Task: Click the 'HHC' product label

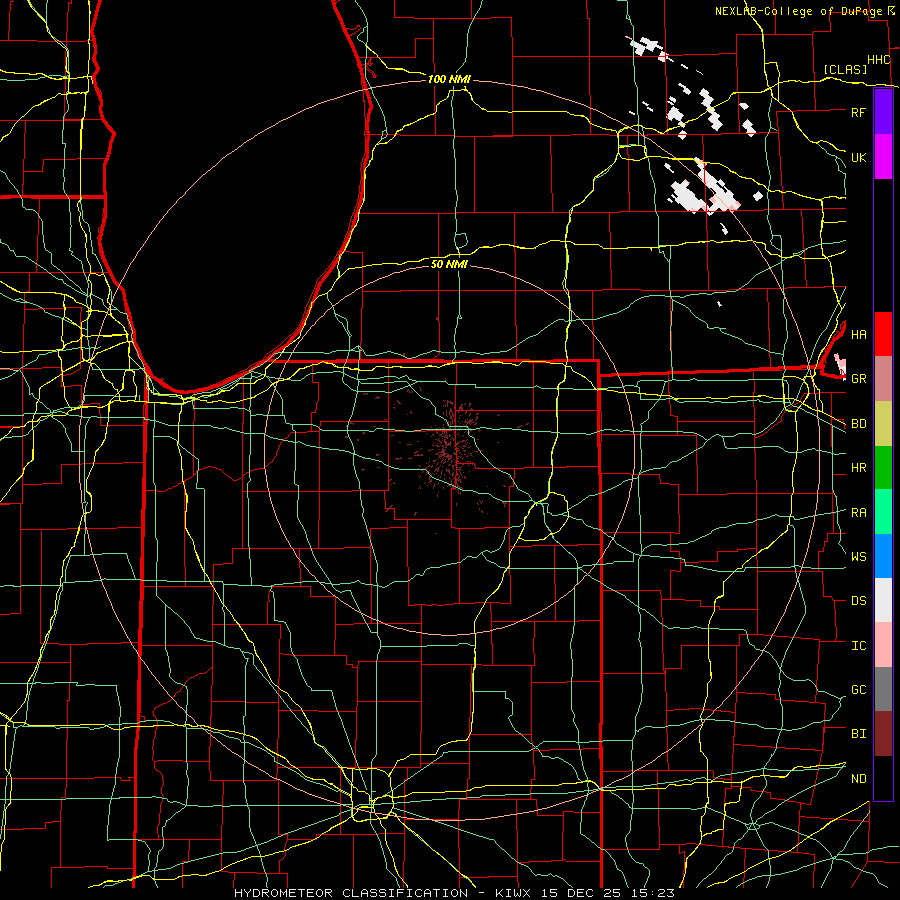Action: [x=878, y=60]
